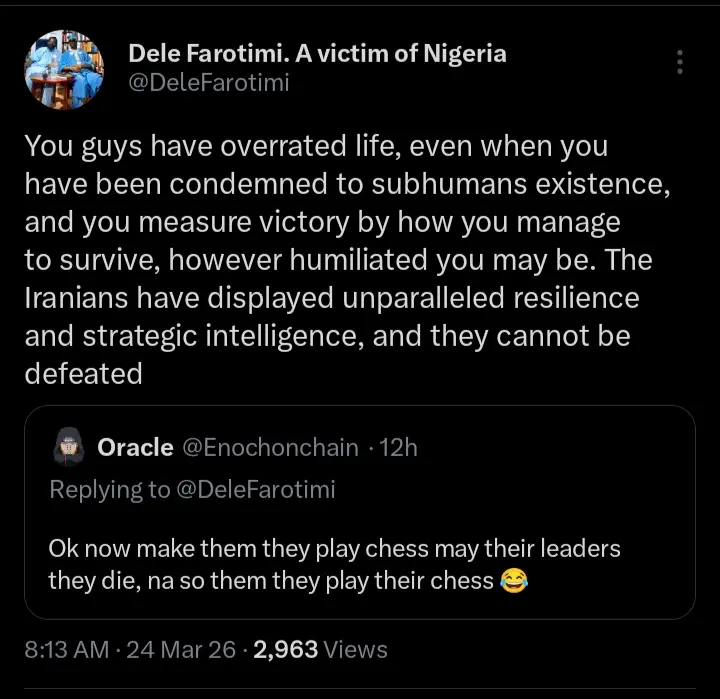Select the "Oracle" author name in the quoted tweet
This screenshot has width=720, height=699.
(135, 448)
